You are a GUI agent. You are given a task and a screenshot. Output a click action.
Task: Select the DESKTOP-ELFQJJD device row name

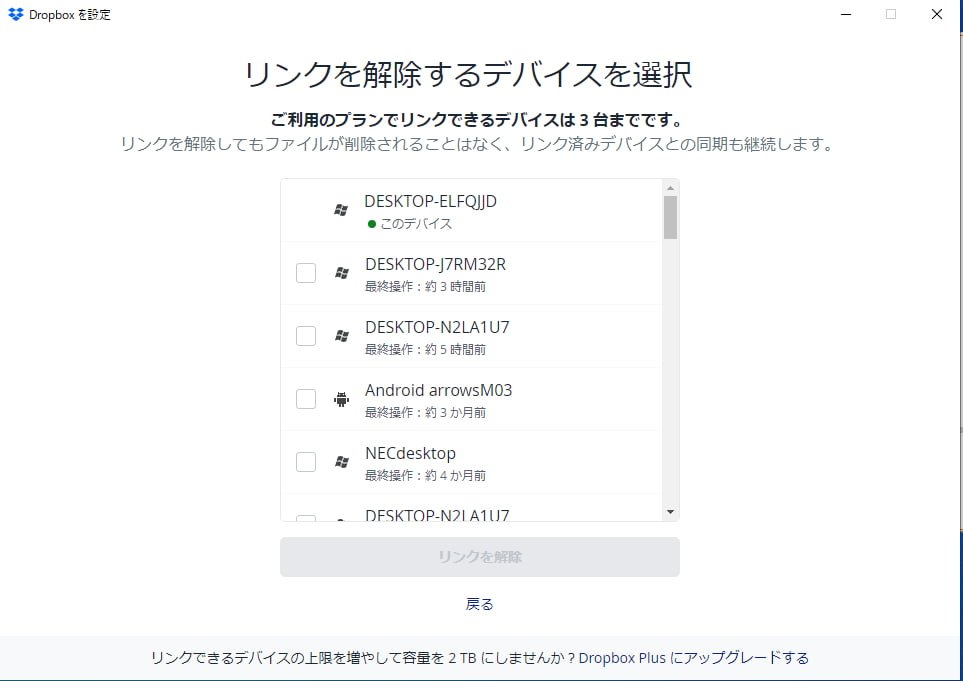pyautogui.click(x=430, y=201)
